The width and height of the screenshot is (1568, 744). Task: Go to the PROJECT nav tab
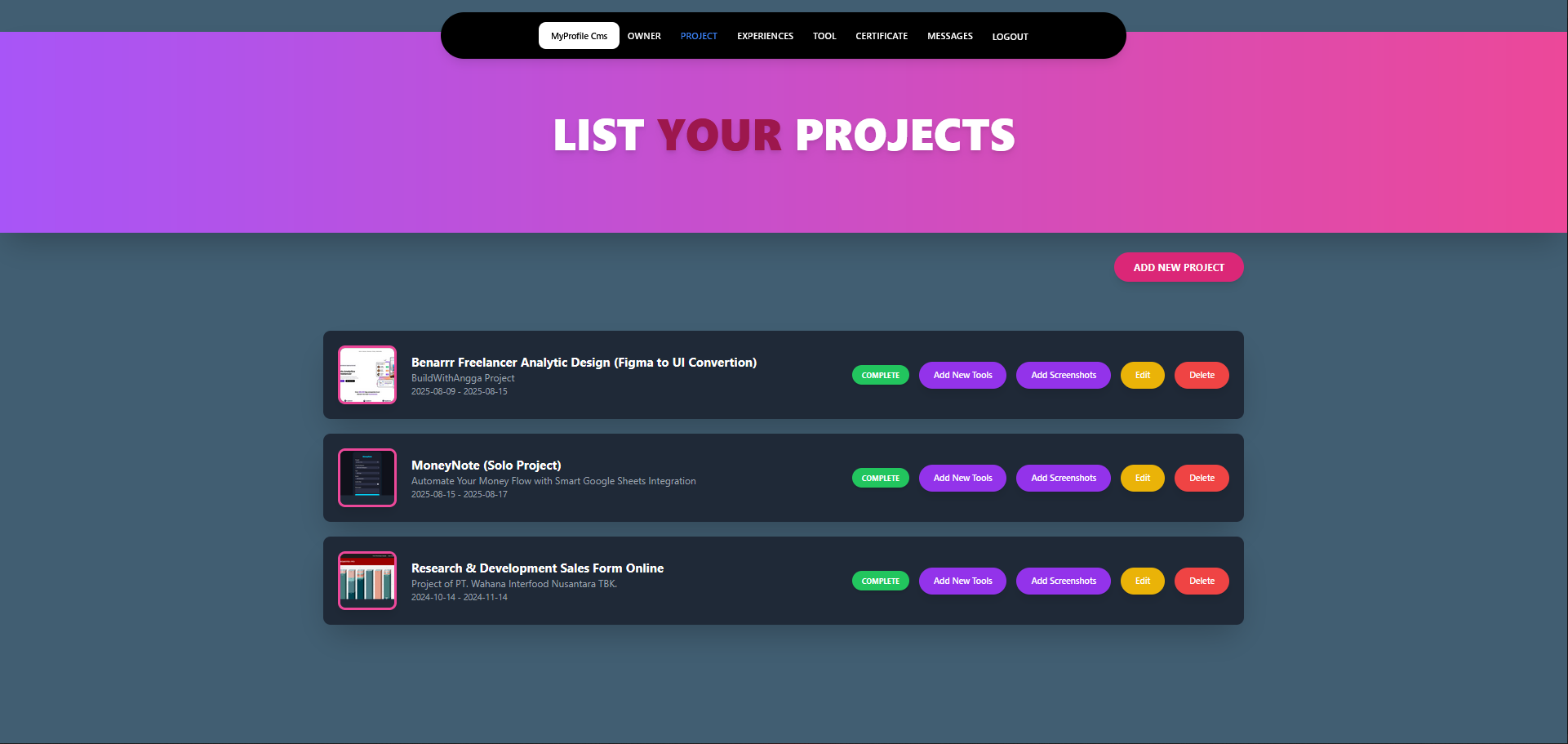coord(699,36)
